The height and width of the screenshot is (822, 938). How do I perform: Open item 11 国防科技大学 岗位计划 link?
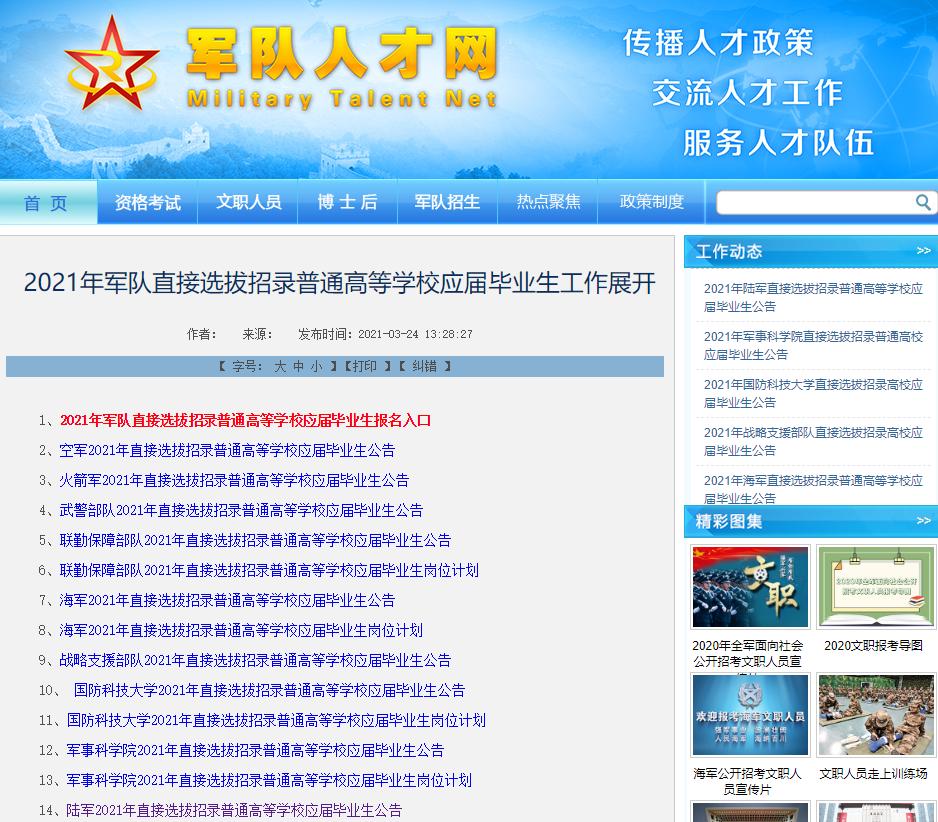click(276, 720)
